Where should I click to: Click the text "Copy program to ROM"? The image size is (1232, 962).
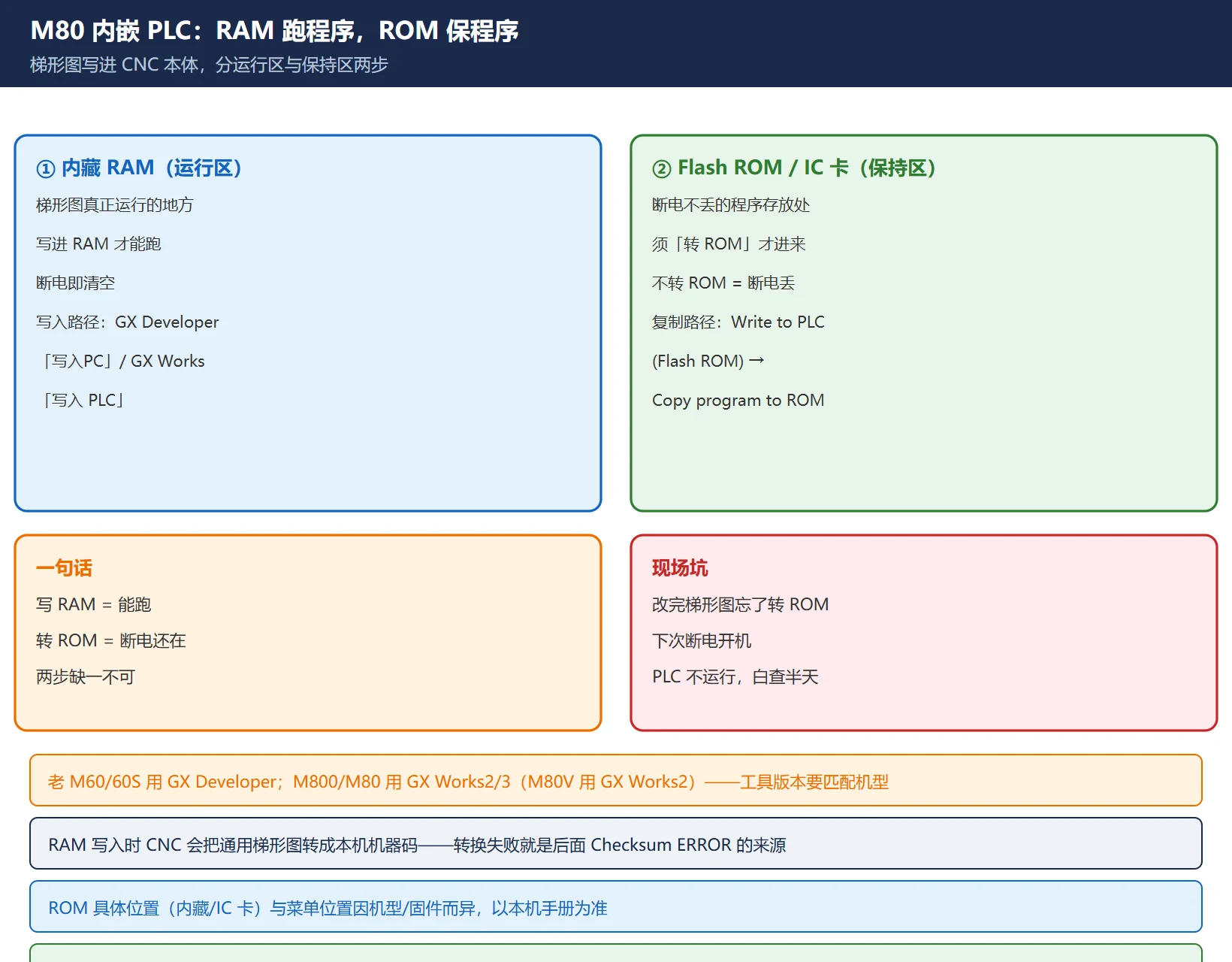[x=738, y=401]
